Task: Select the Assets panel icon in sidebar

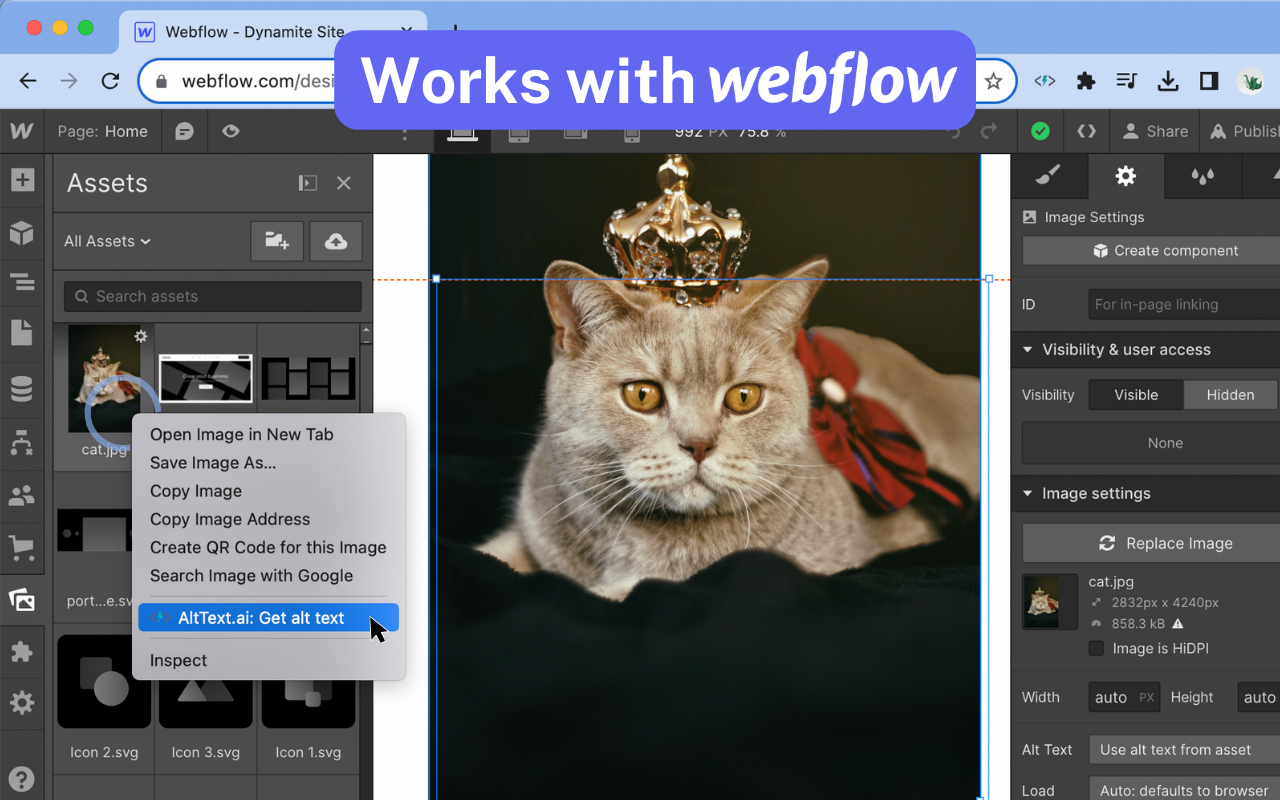Action: tap(22, 600)
